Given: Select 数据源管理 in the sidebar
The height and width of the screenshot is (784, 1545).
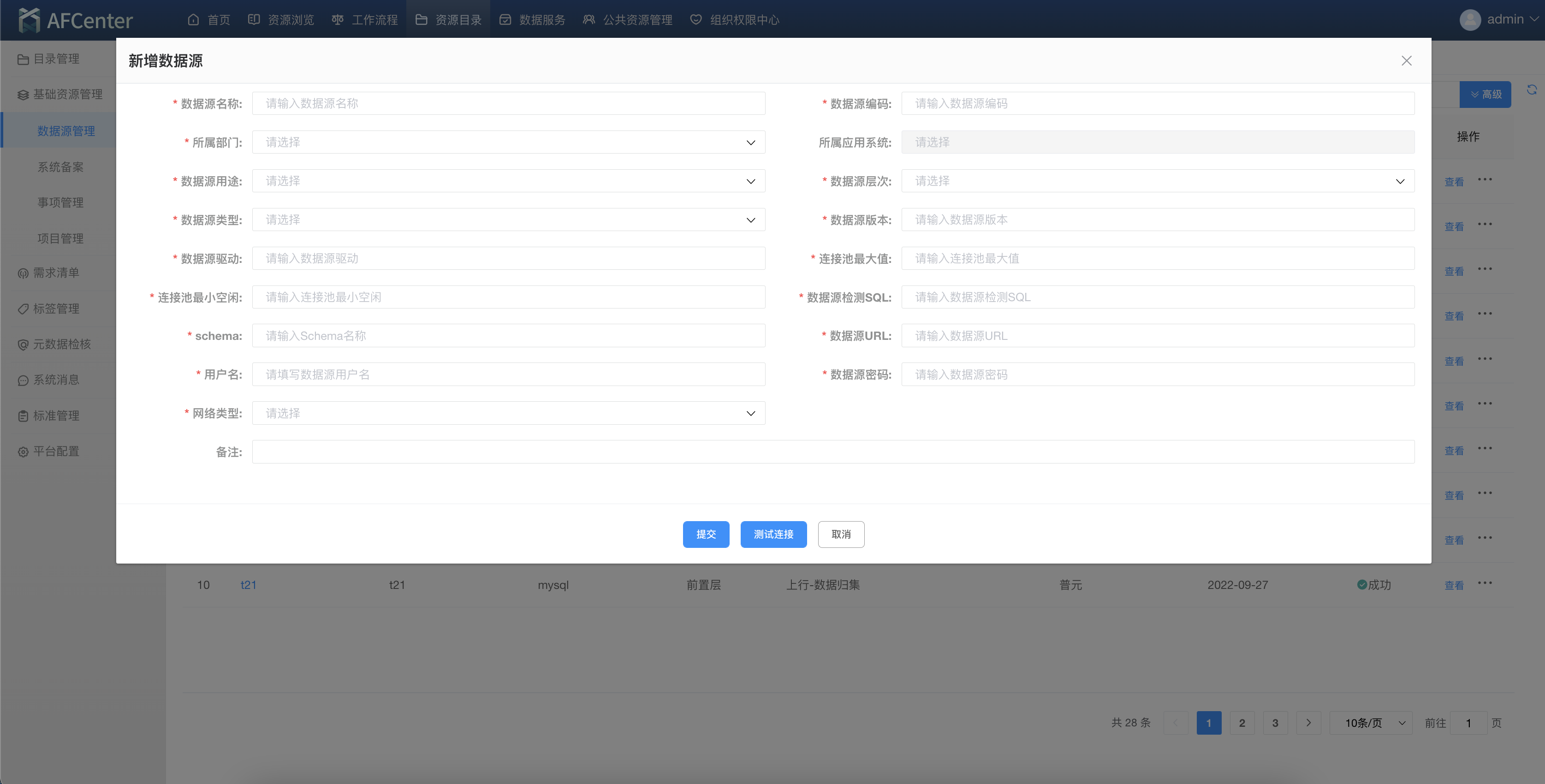Looking at the screenshot, I should (66, 131).
